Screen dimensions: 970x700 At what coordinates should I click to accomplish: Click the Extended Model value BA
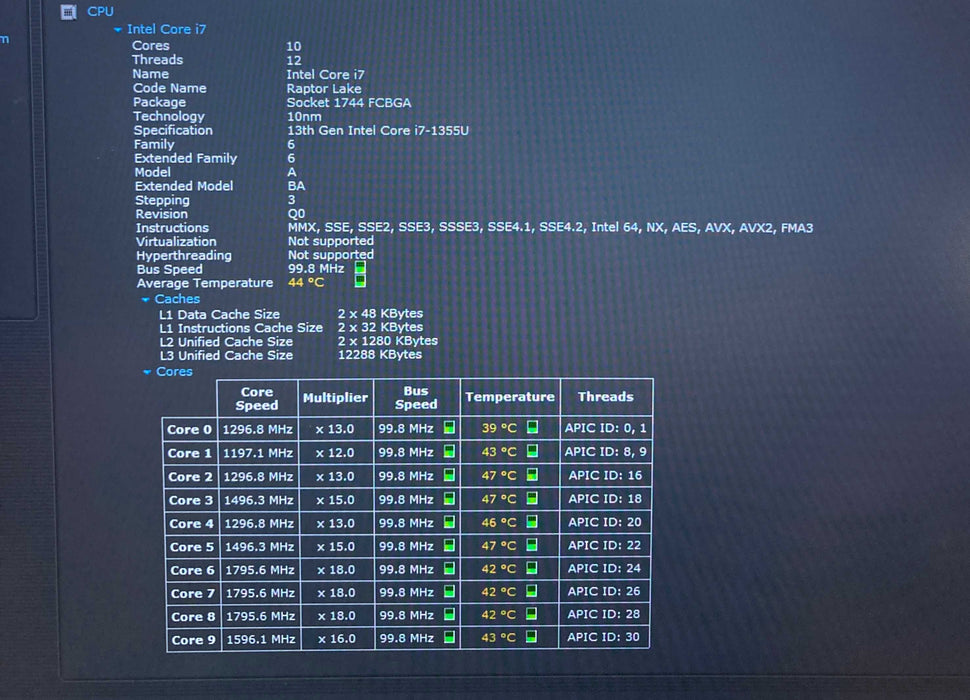coord(296,186)
